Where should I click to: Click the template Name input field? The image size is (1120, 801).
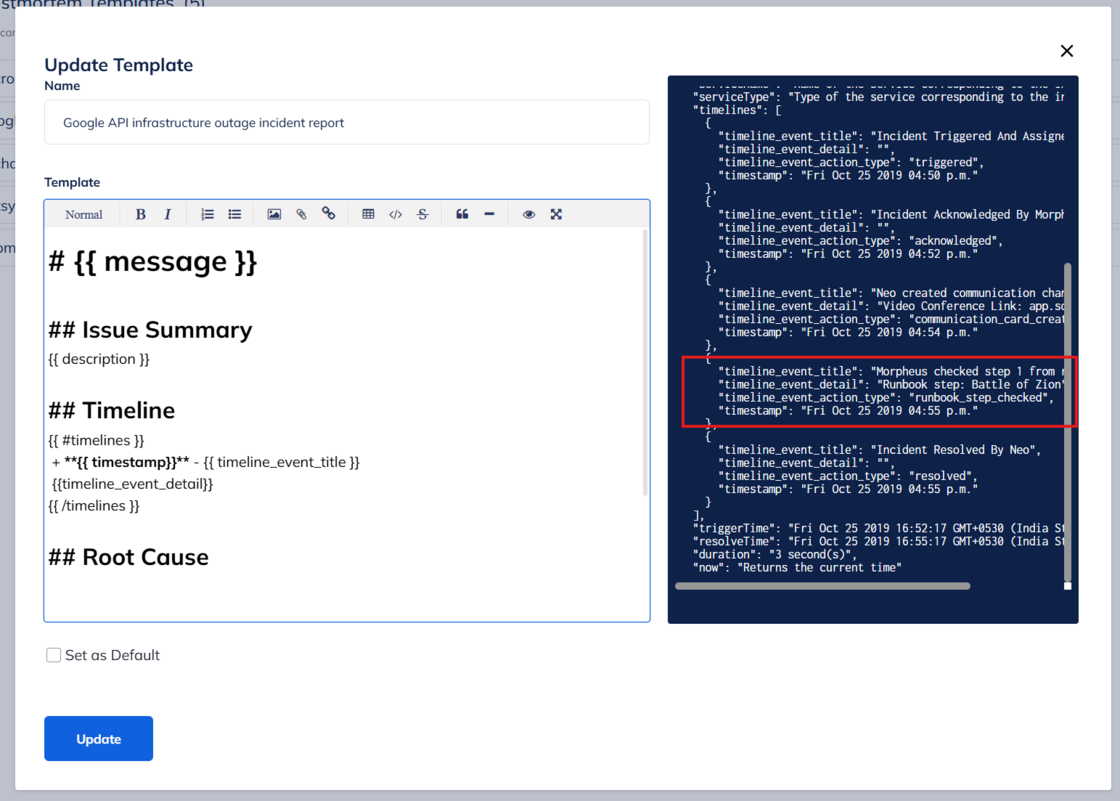(346, 122)
